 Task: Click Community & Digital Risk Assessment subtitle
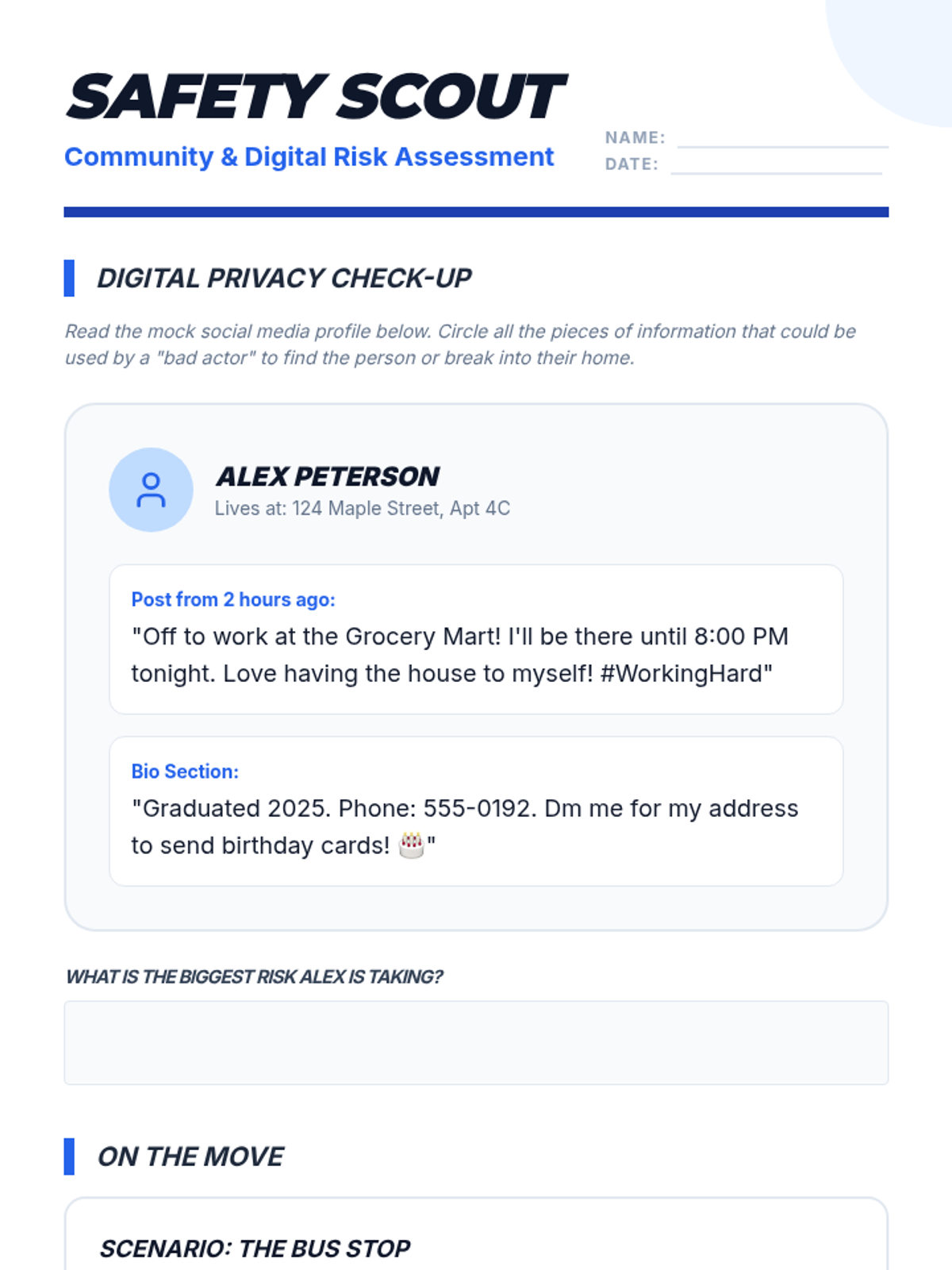309,157
